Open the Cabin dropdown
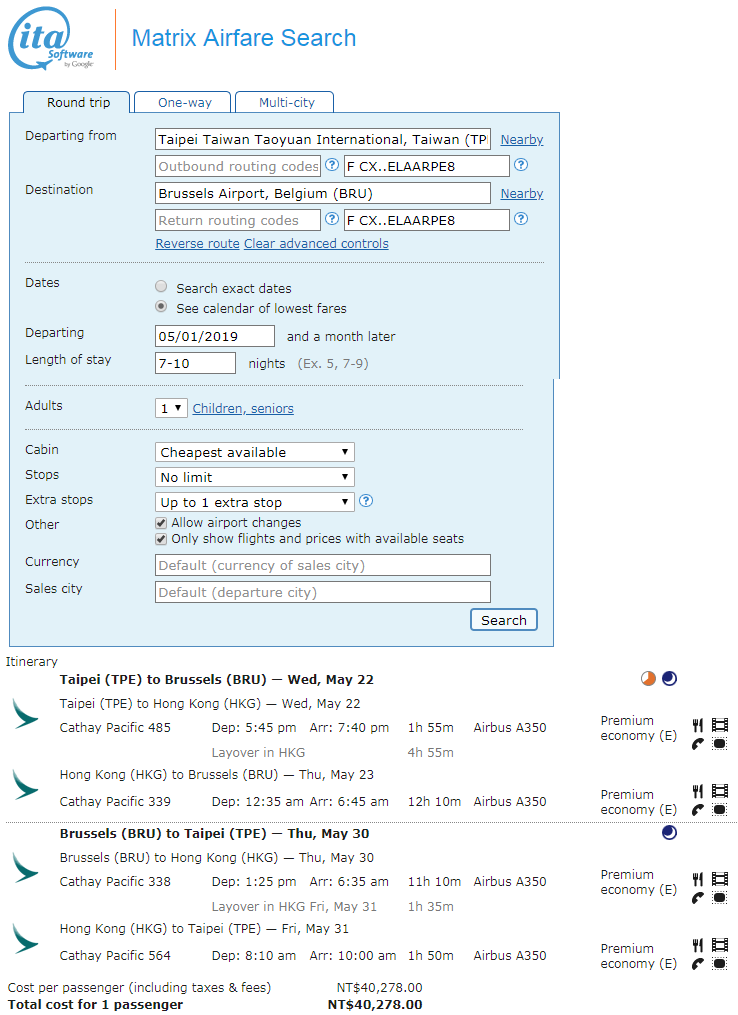Screen dimensions: 738x1015 pyautogui.click(x=254, y=452)
